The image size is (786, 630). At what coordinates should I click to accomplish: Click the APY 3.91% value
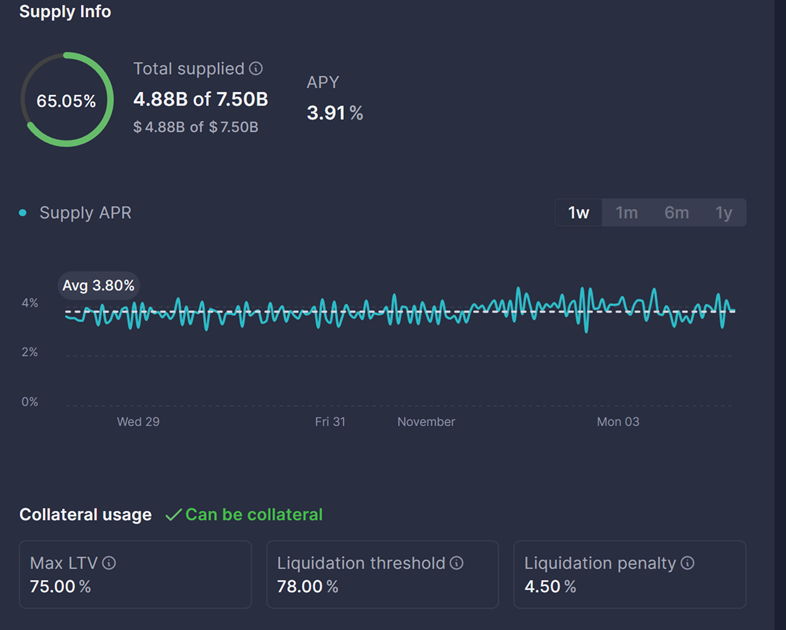tap(334, 113)
